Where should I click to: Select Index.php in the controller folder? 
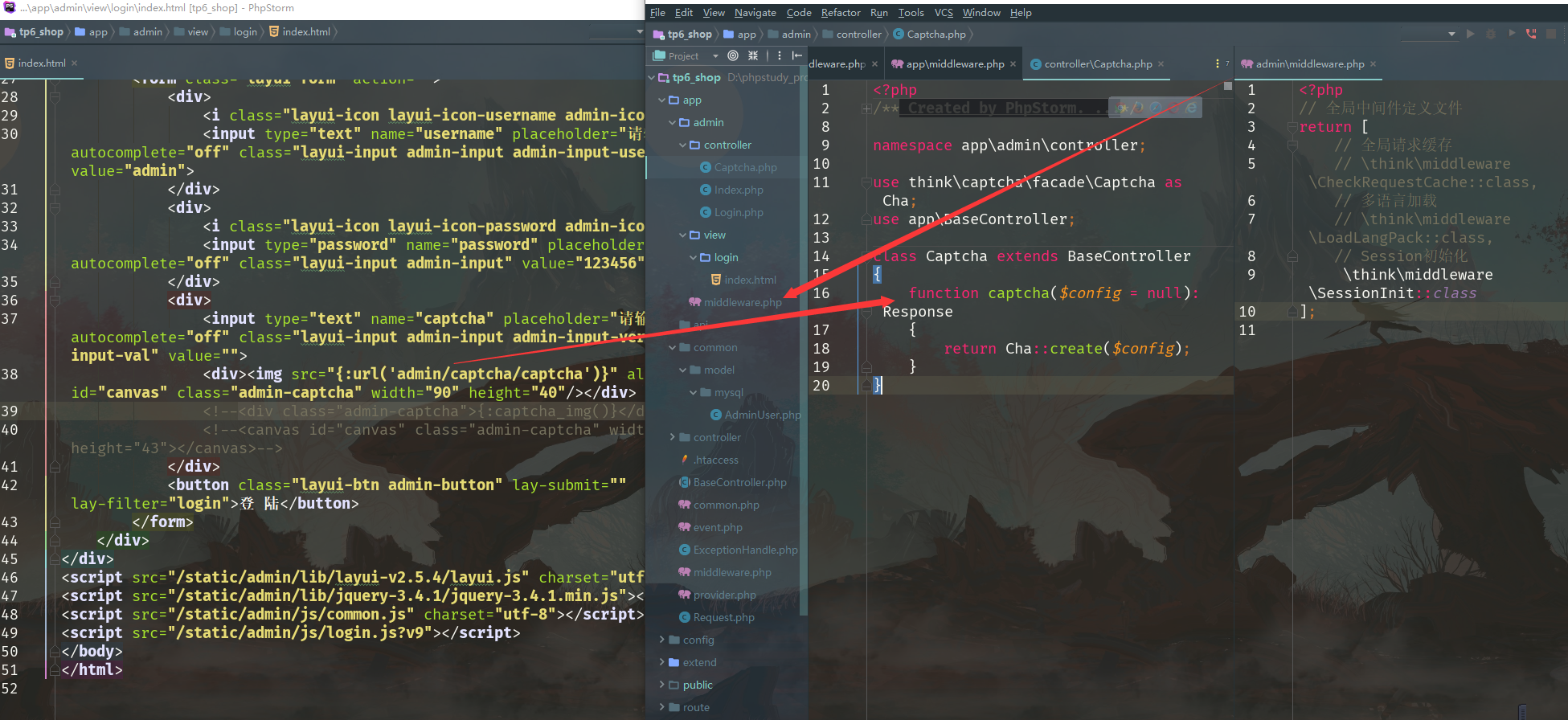pyautogui.click(x=739, y=190)
